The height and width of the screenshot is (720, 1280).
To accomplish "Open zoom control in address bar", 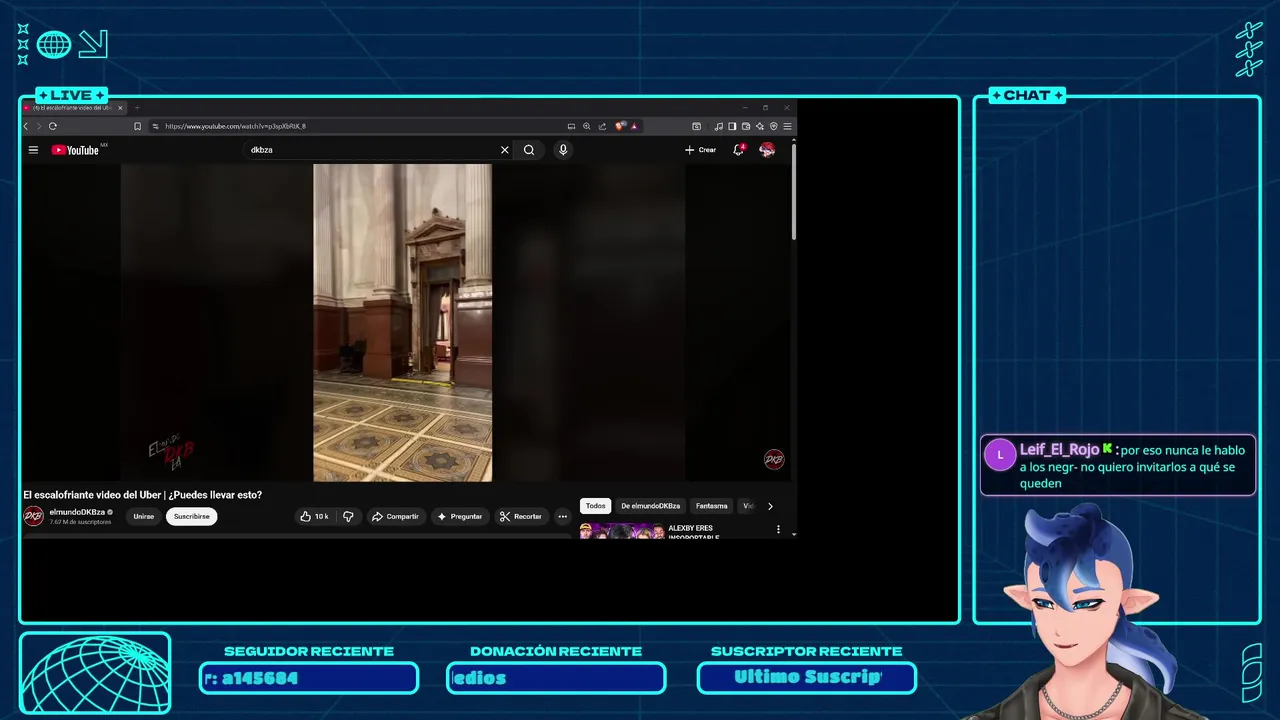I will [x=587, y=126].
